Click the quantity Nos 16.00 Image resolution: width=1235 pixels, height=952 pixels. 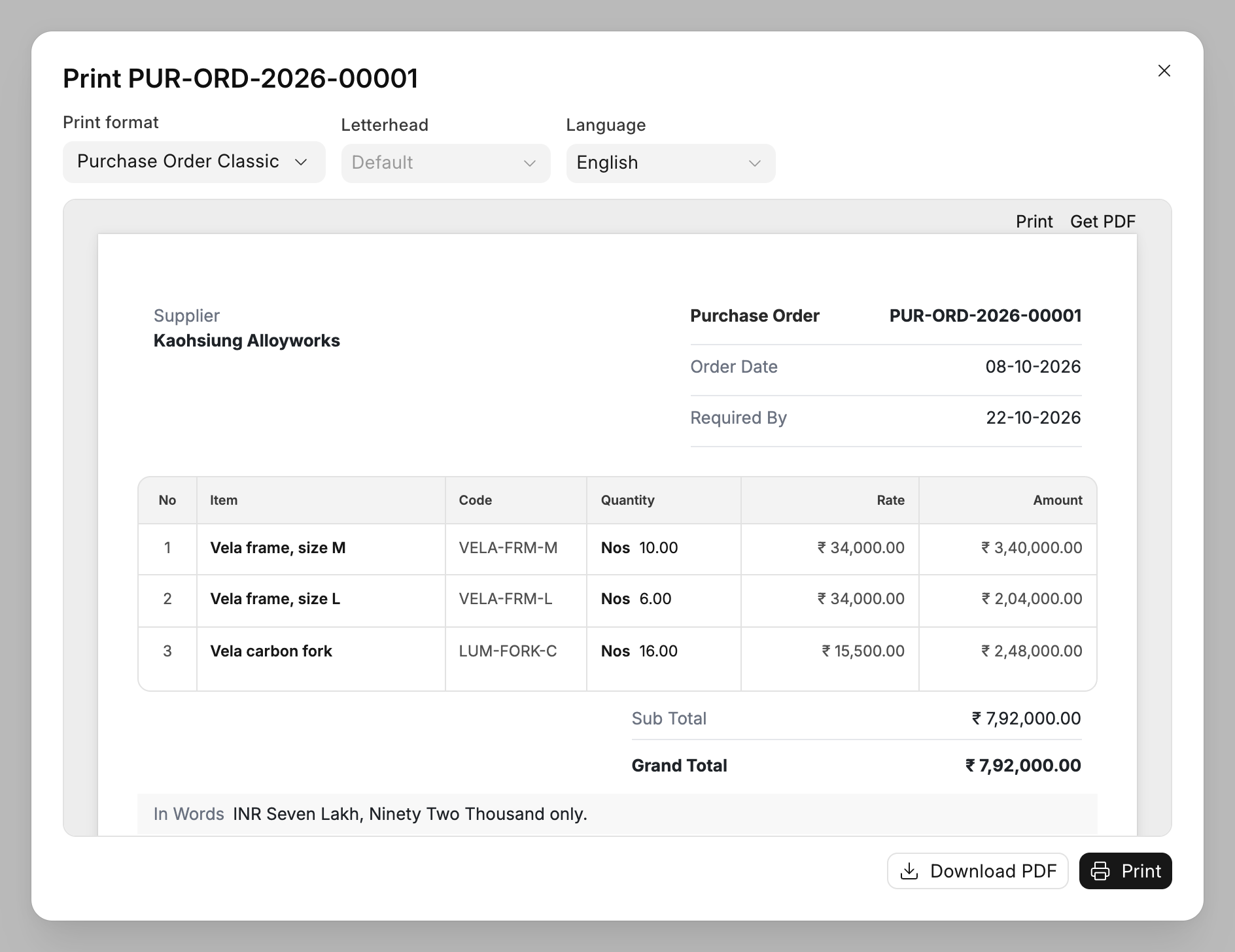pyautogui.click(x=639, y=651)
